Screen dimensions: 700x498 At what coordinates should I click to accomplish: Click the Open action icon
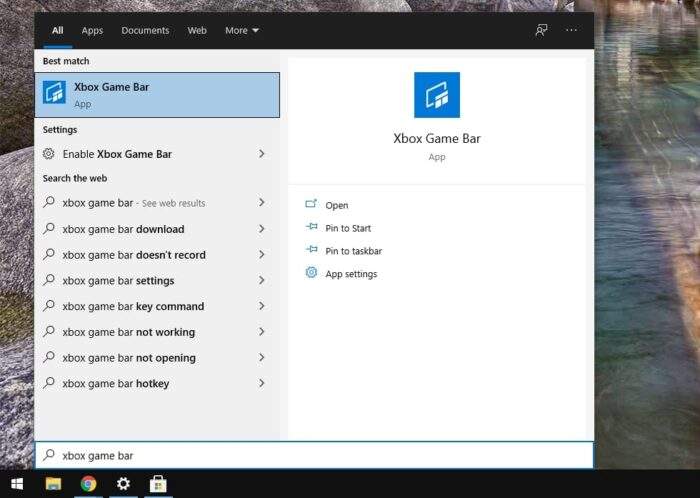pos(311,204)
